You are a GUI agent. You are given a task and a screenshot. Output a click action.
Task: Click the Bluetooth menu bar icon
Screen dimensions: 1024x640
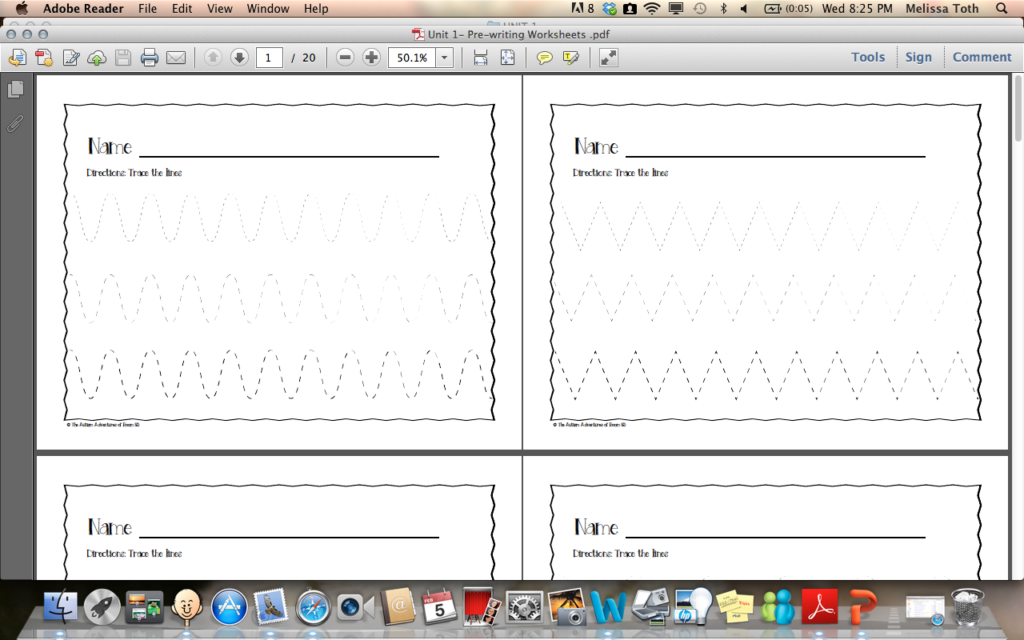click(723, 8)
